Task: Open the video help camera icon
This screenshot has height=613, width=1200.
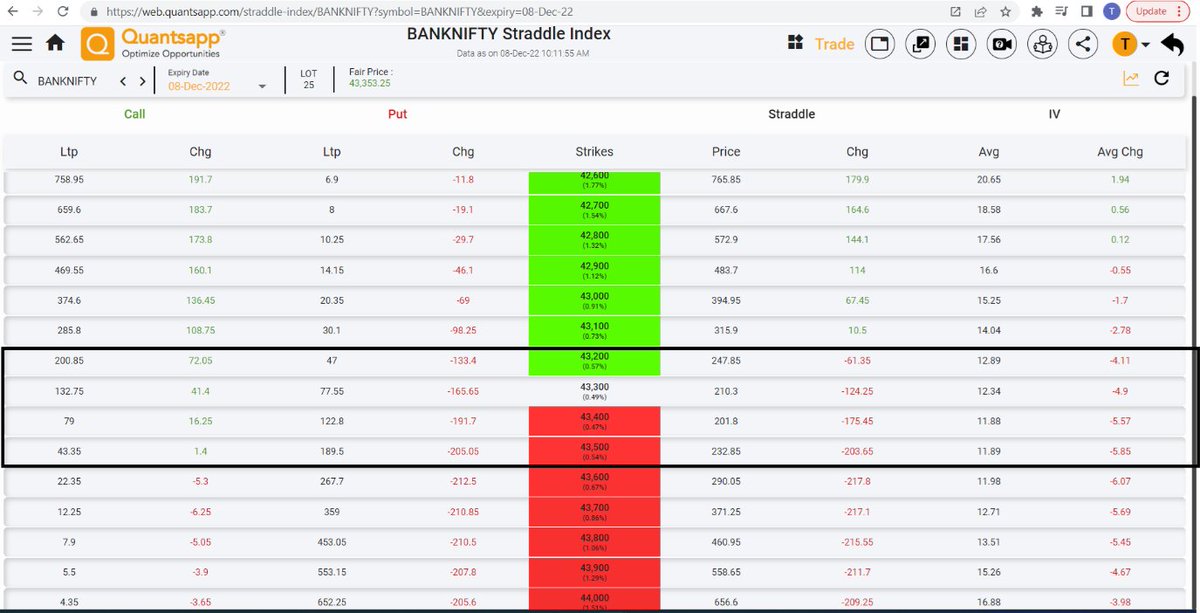Action: point(1001,44)
